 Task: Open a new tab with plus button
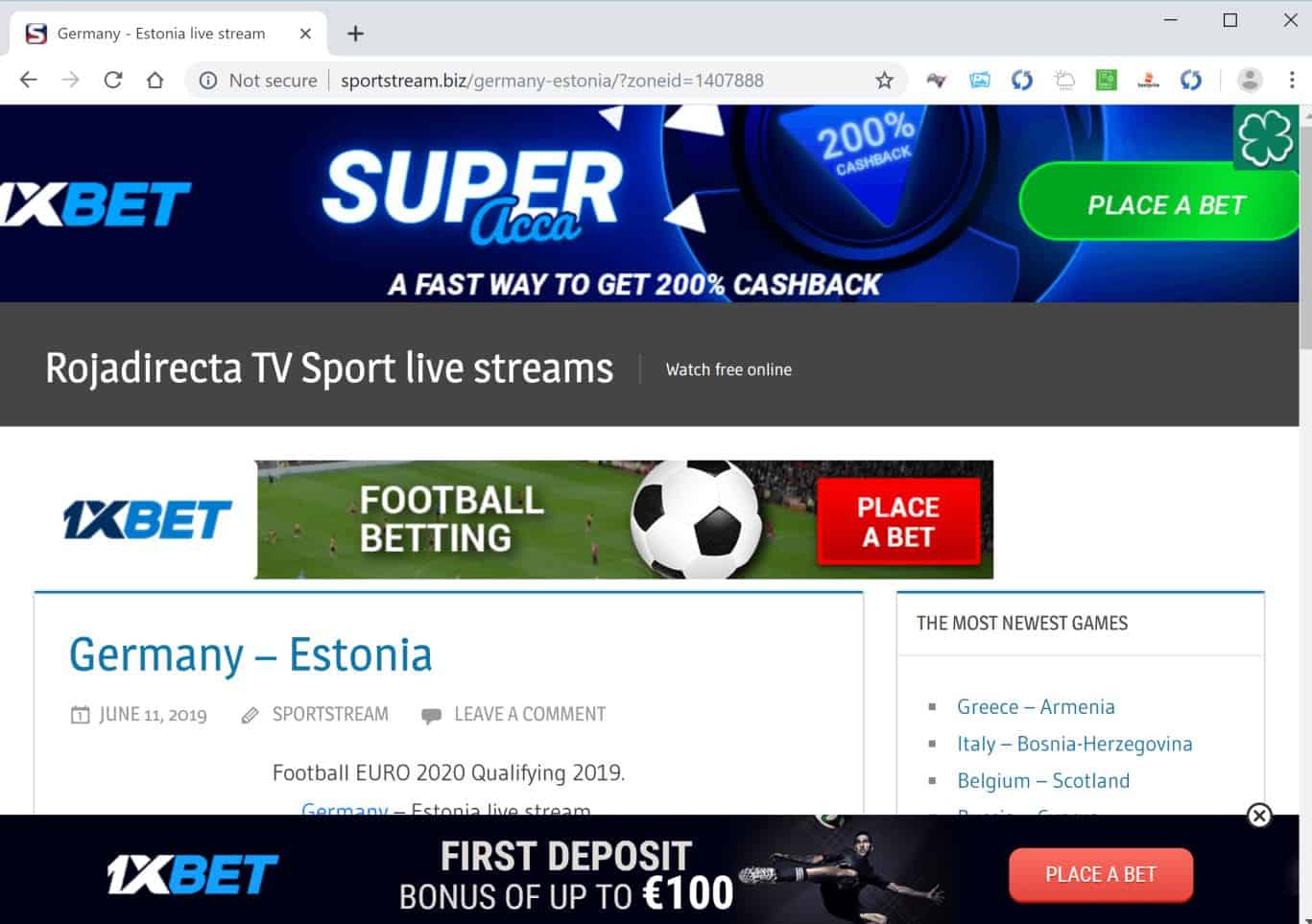click(x=355, y=34)
